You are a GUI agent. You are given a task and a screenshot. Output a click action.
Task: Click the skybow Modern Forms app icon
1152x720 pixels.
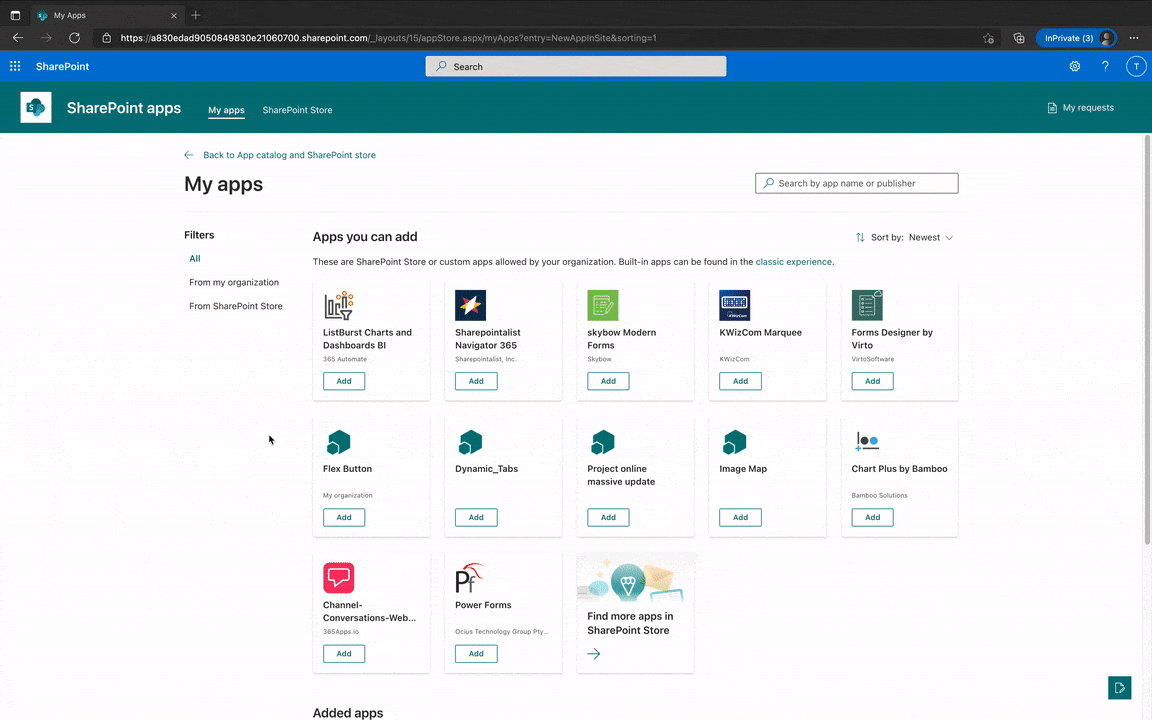click(602, 305)
